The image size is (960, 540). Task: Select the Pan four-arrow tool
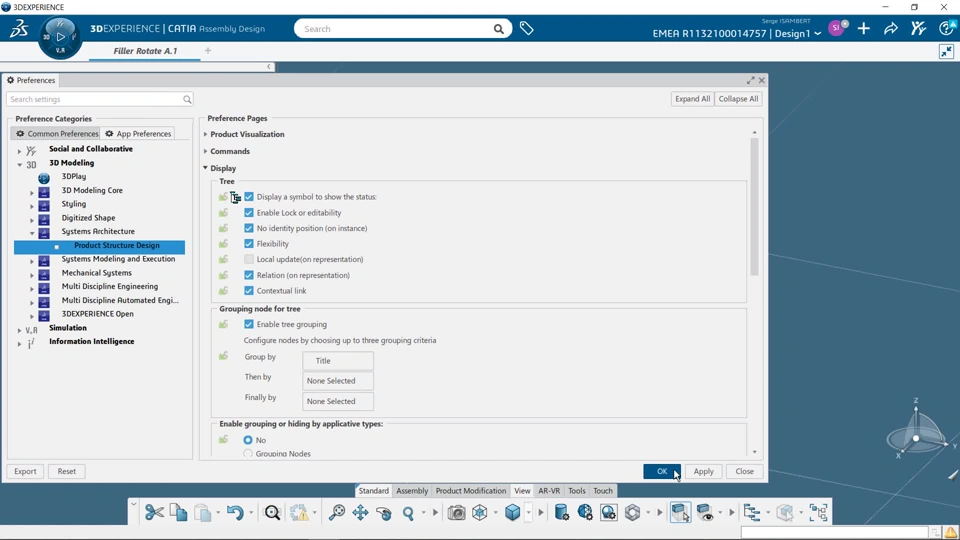coord(360,512)
